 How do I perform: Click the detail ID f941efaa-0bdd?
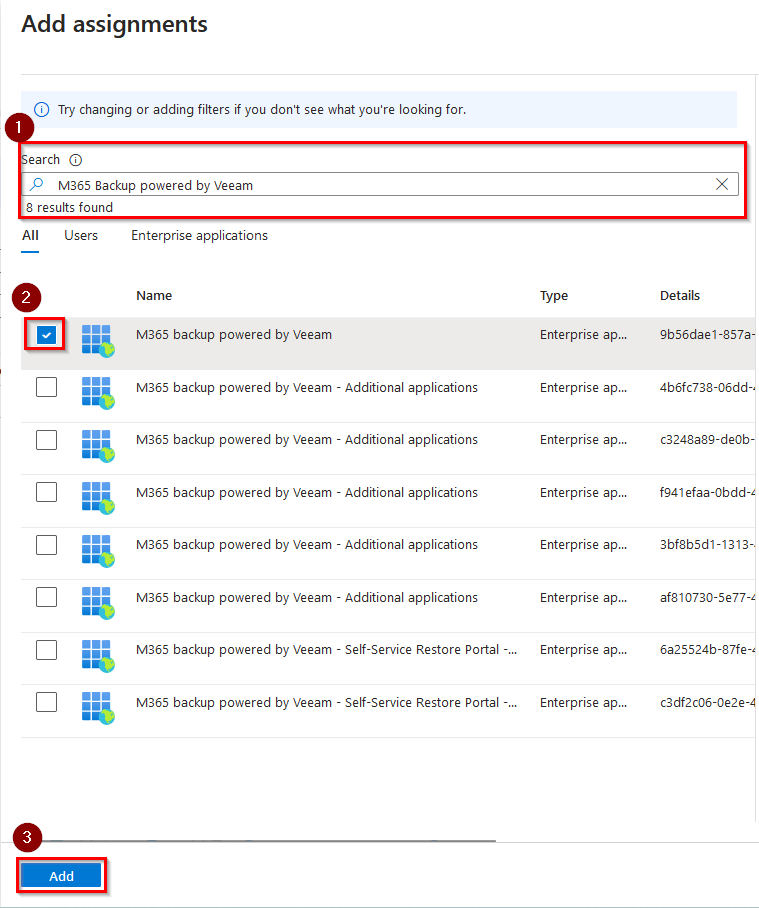pos(707,492)
